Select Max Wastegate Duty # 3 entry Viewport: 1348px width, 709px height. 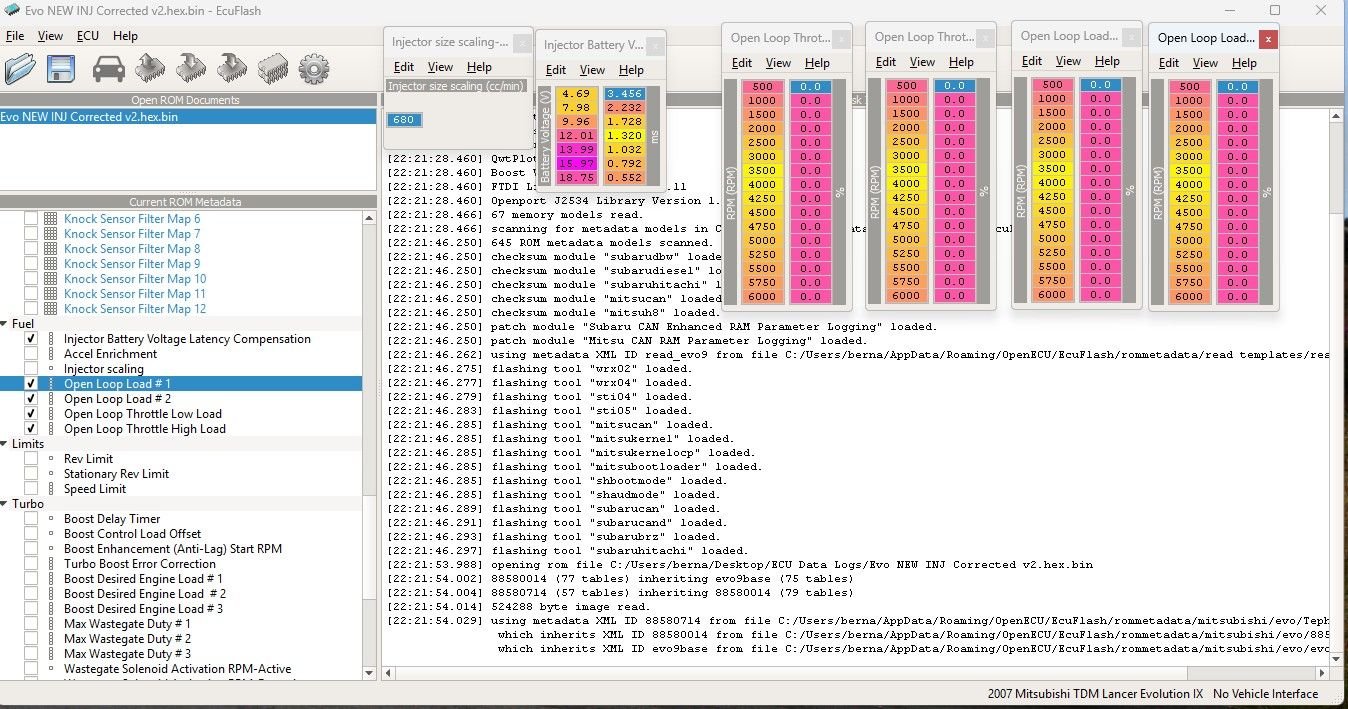coord(127,654)
